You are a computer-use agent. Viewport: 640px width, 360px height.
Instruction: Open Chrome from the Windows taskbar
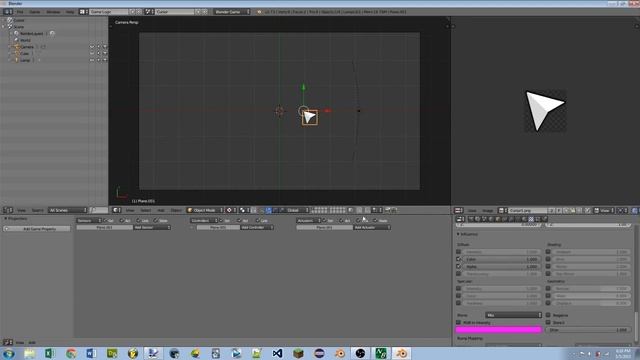point(71,353)
